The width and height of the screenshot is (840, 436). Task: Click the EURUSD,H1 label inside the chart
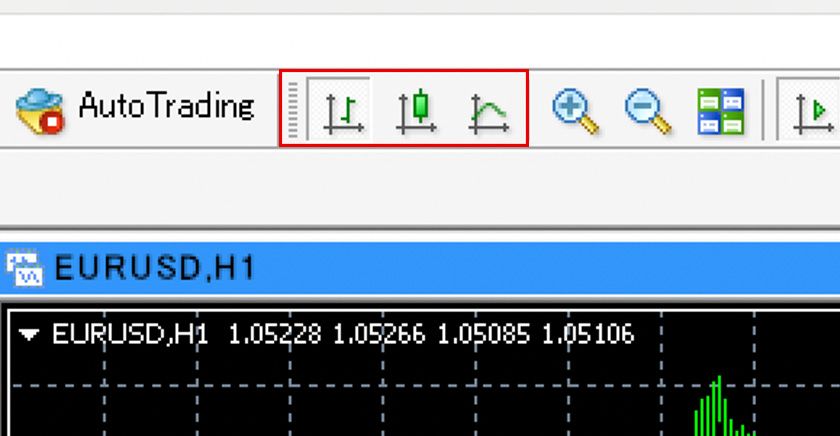pos(130,334)
